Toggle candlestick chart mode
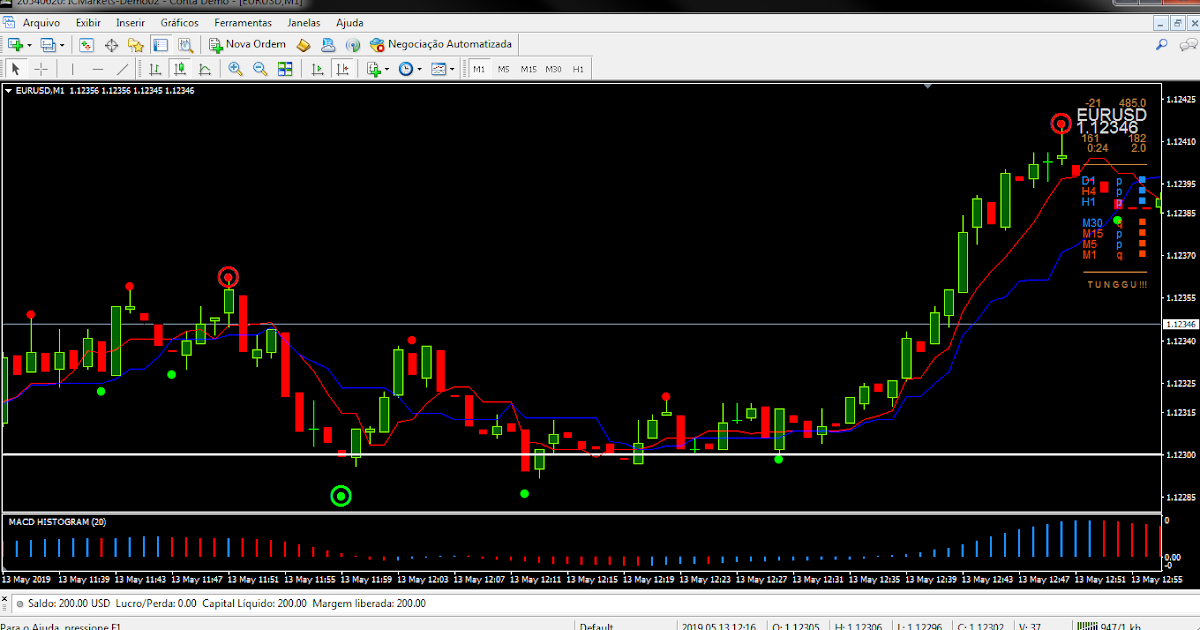This screenshot has height=630, width=1200. (180, 69)
